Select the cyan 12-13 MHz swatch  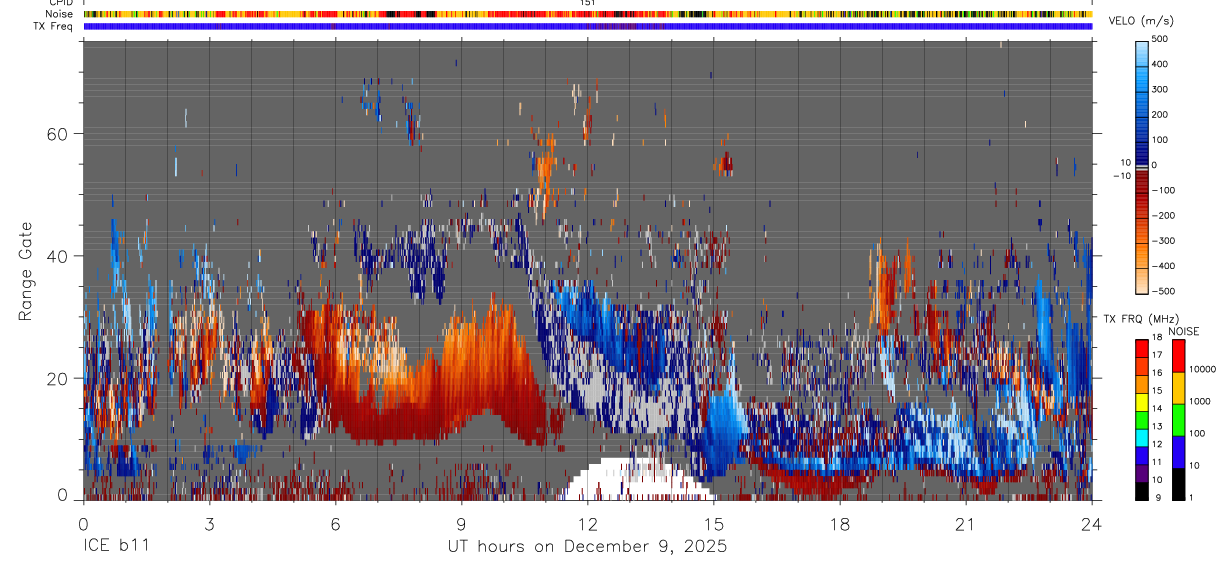(x=1141, y=437)
